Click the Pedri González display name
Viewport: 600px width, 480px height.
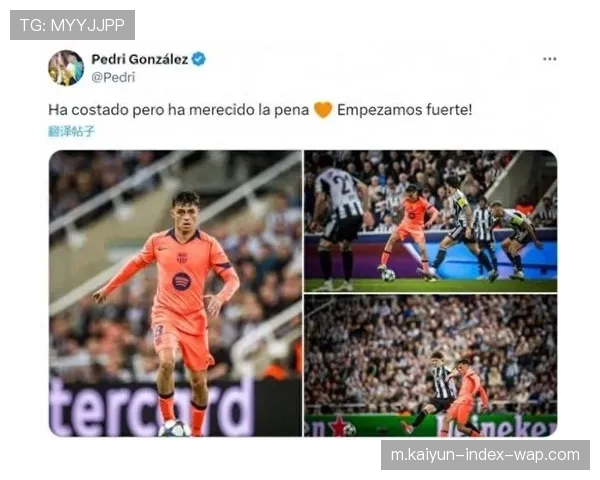click(140, 59)
